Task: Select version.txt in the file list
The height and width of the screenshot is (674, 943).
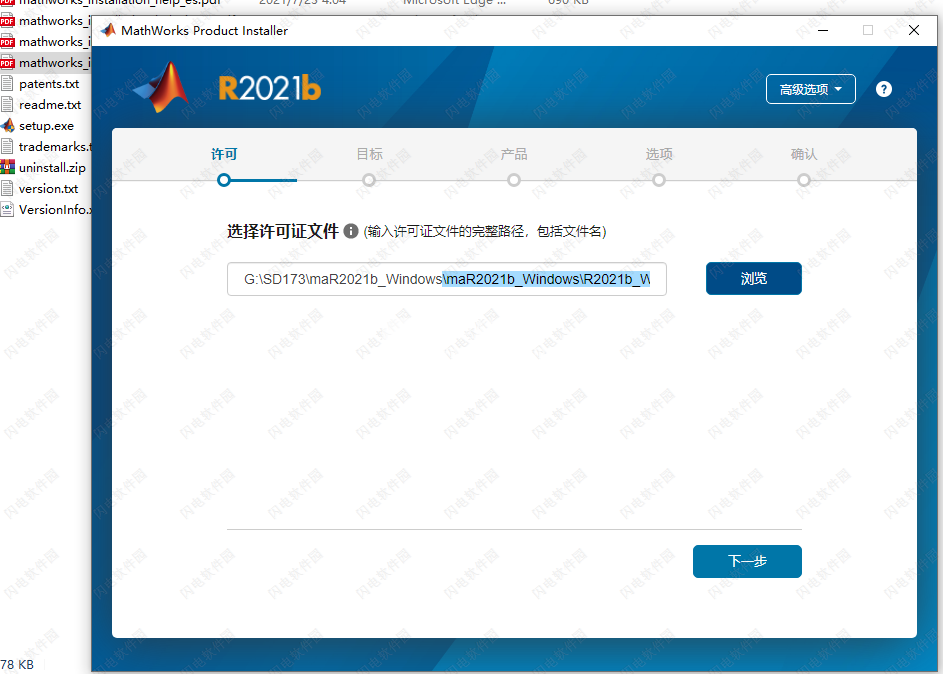Action: 48,189
